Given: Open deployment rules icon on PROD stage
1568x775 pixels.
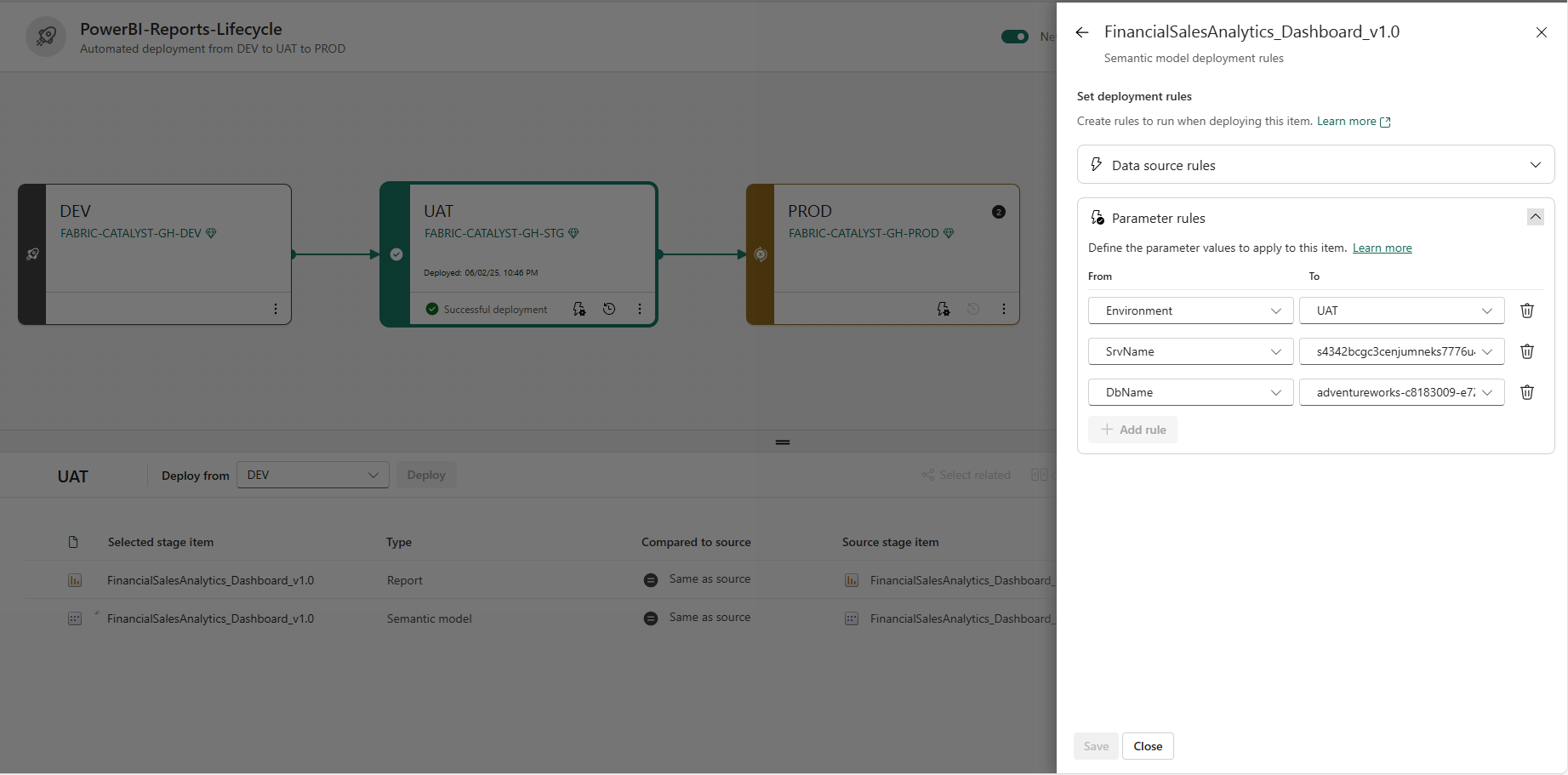Looking at the screenshot, I should (944, 309).
